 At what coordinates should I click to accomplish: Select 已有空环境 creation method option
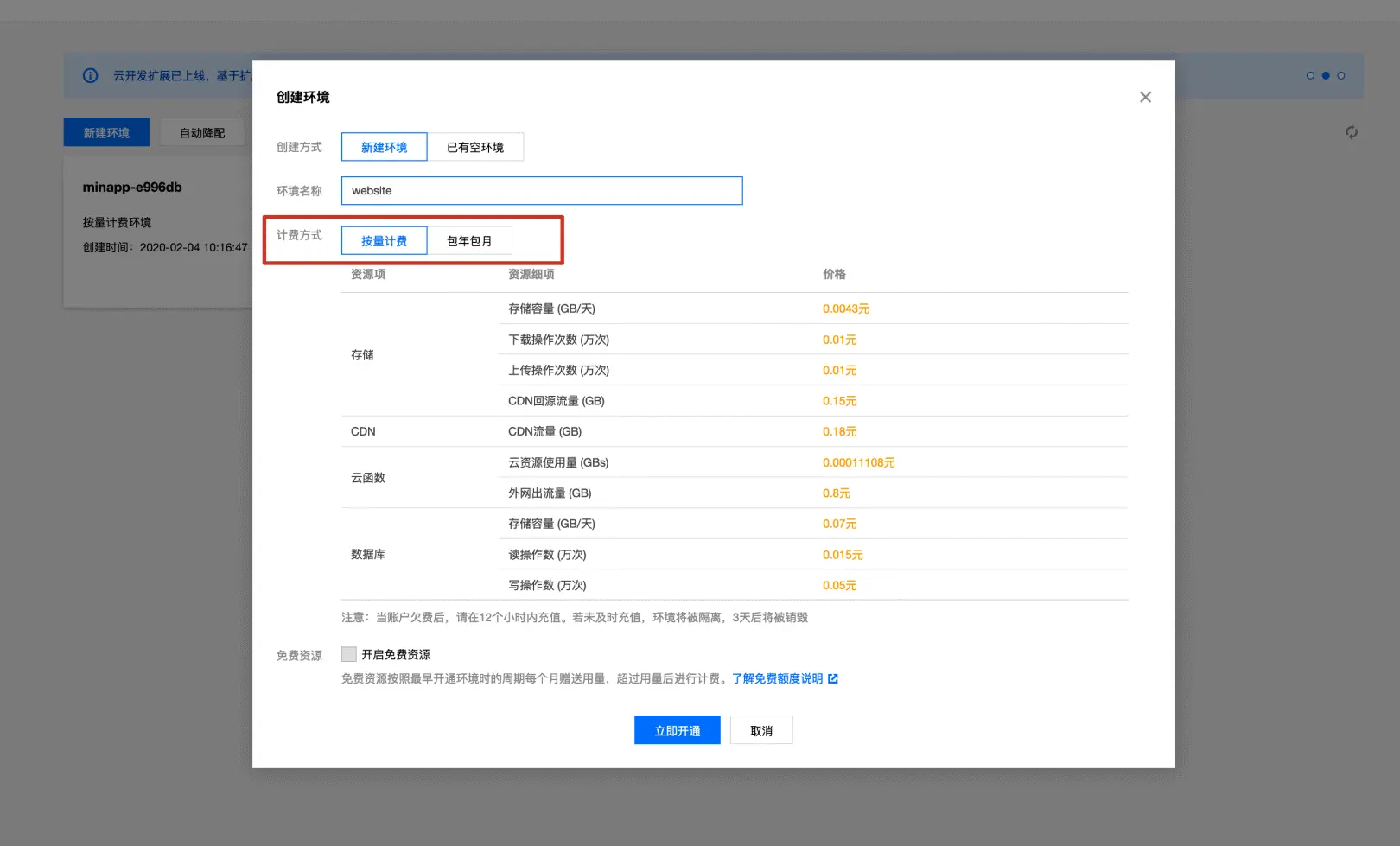click(475, 147)
